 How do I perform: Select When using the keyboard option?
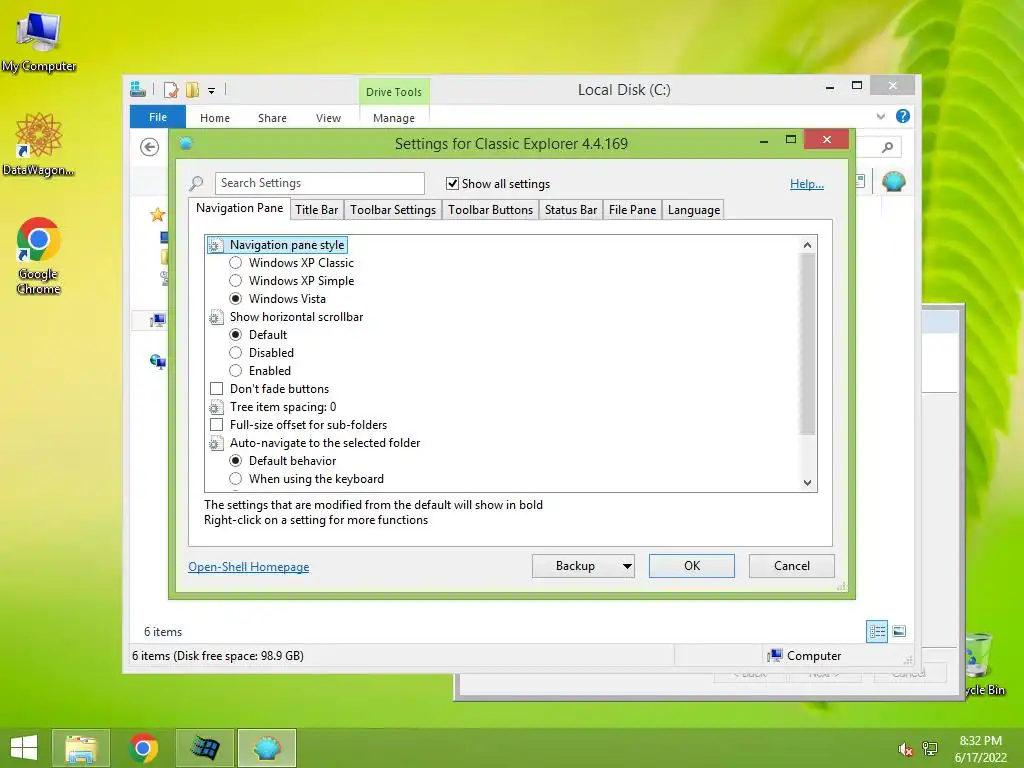coord(236,479)
